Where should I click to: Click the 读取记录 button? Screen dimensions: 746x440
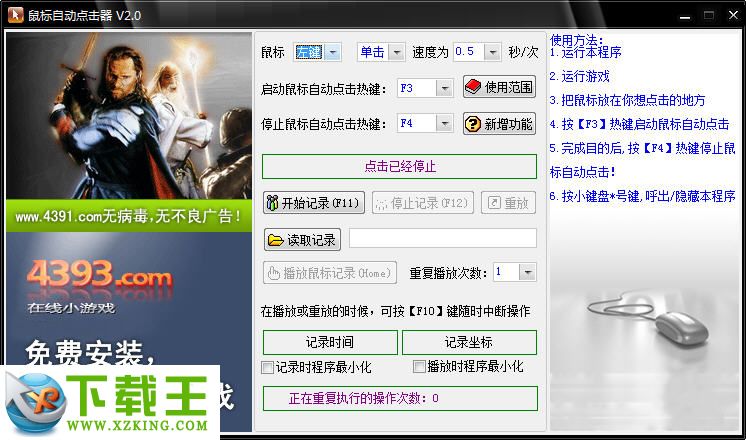click(302, 240)
